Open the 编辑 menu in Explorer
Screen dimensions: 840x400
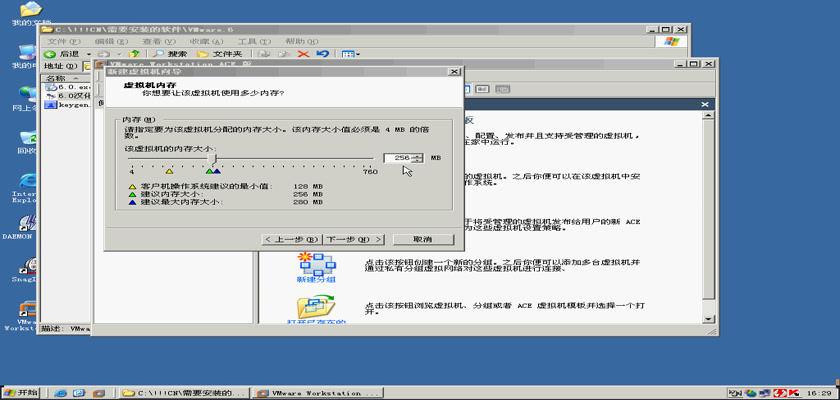[x=111, y=41]
